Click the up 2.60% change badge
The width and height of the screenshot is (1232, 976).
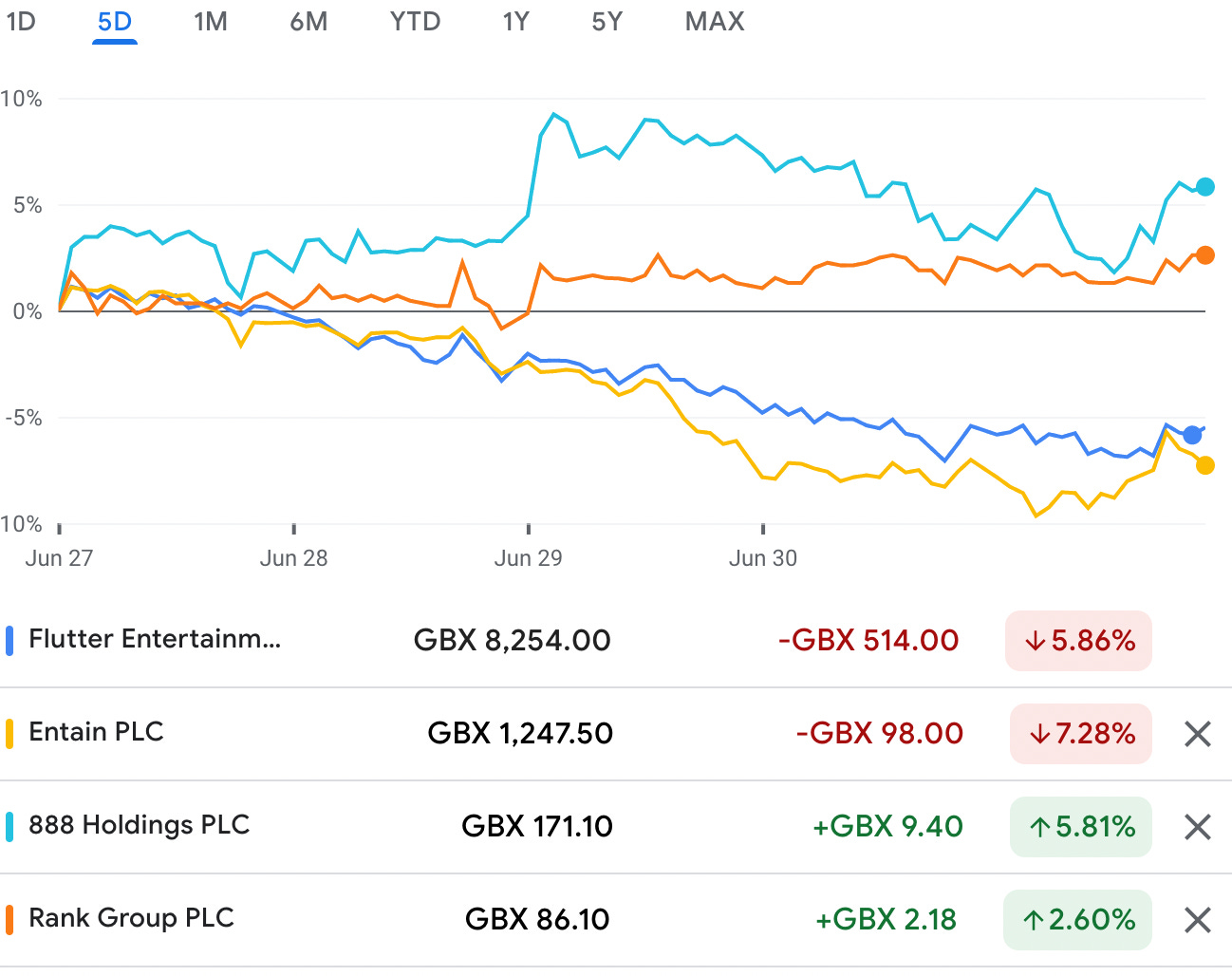(x=1077, y=920)
